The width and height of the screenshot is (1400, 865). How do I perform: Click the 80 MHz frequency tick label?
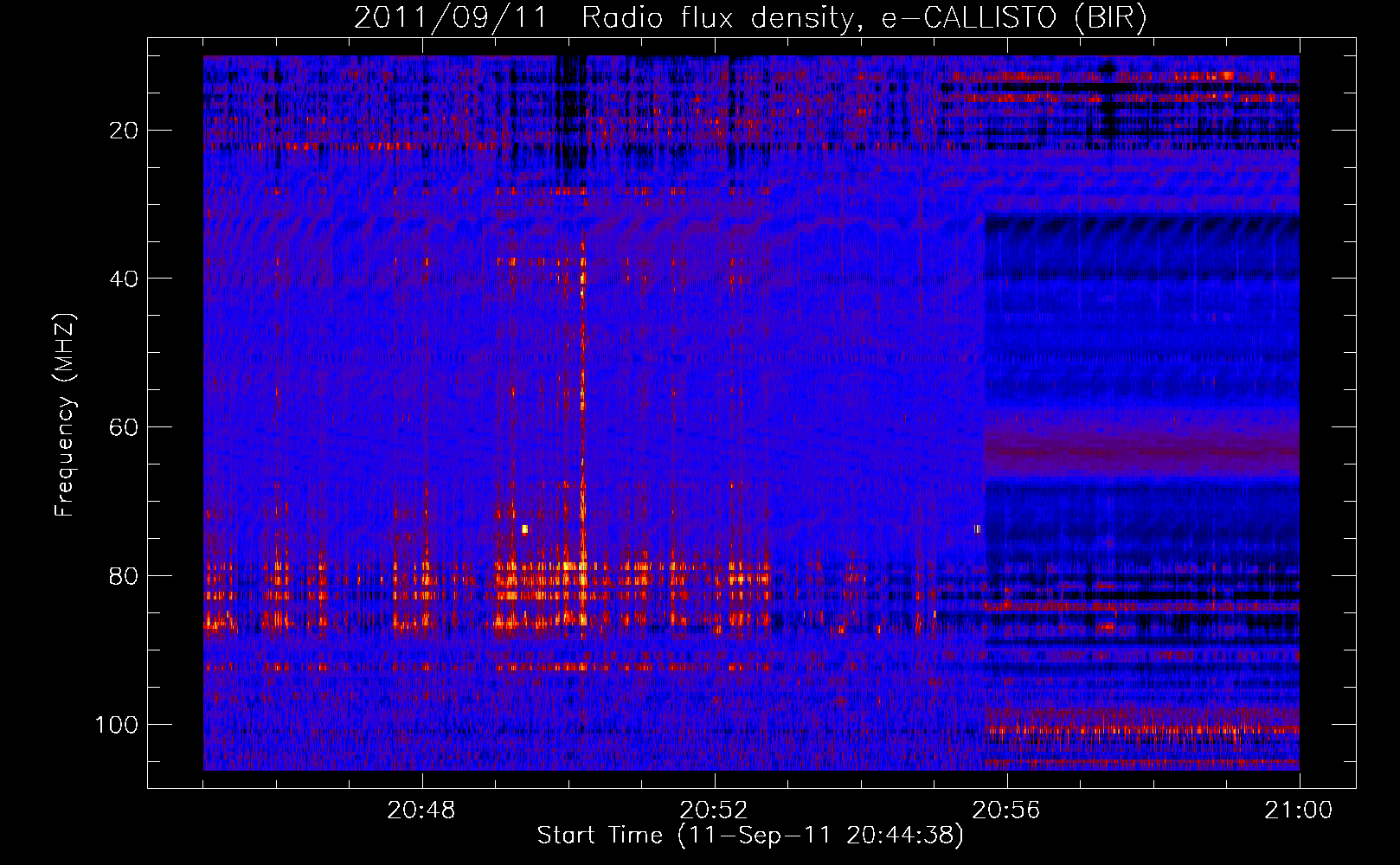click(x=124, y=575)
